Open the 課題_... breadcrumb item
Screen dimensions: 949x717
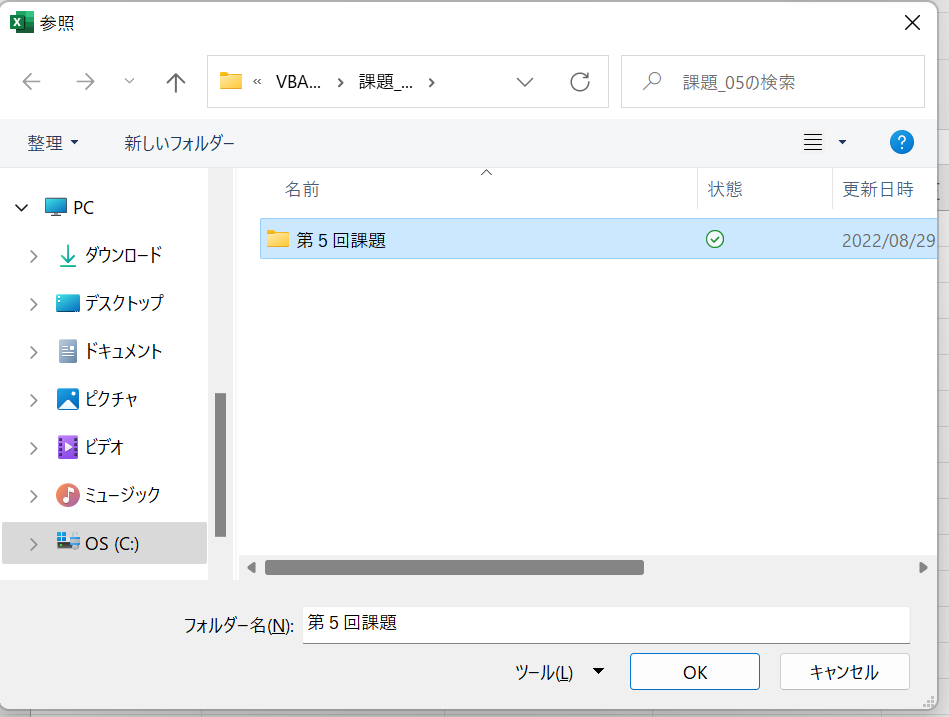click(385, 82)
